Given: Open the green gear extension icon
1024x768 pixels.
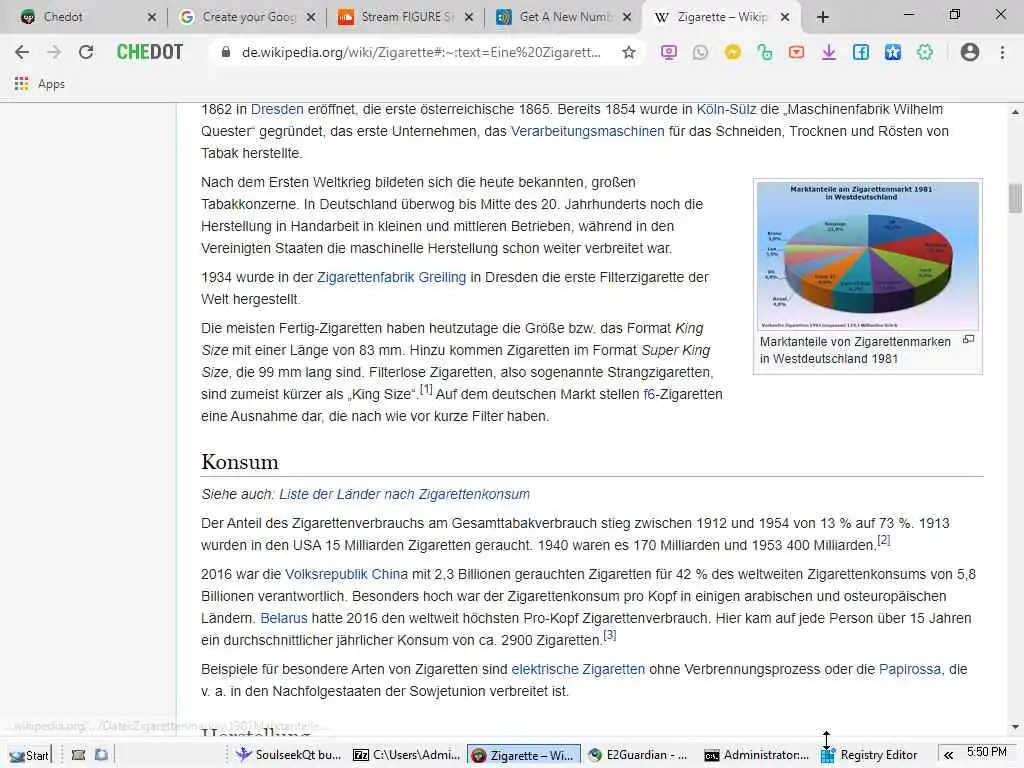Looking at the screenshot, I should tap(925, 52).
